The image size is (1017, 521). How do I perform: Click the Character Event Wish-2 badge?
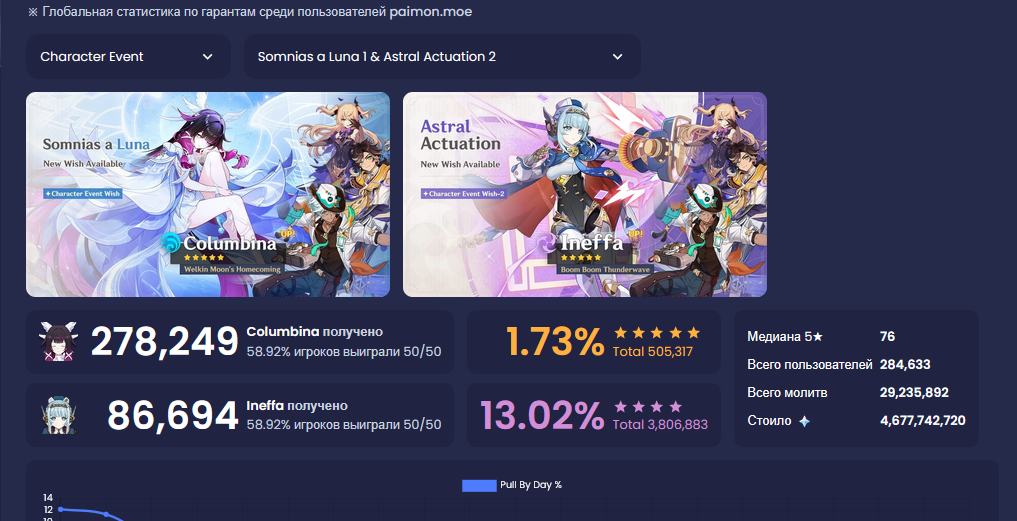464,193
